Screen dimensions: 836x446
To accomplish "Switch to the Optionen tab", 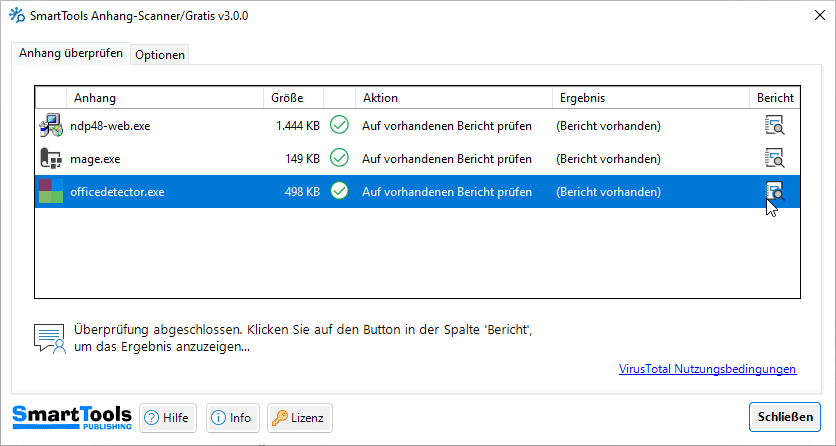I will tap(160, 55).
